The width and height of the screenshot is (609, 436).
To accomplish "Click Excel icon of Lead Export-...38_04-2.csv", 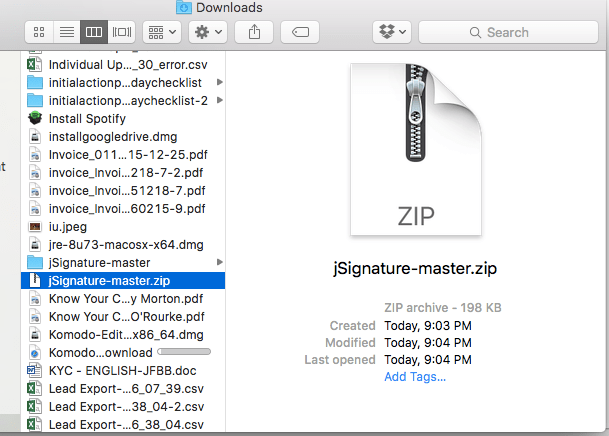I will tap(35, 406).
